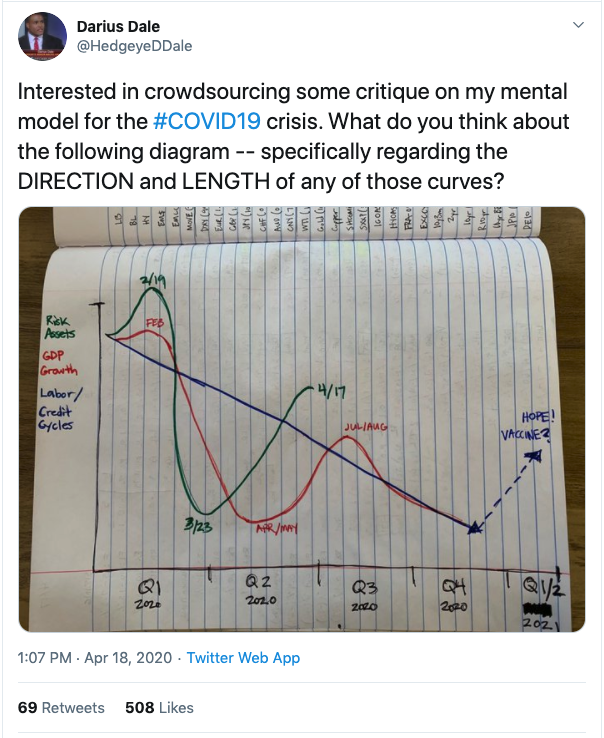
Task: Click the JUL/AUG red peak label
Action: [x=366, y=427]
